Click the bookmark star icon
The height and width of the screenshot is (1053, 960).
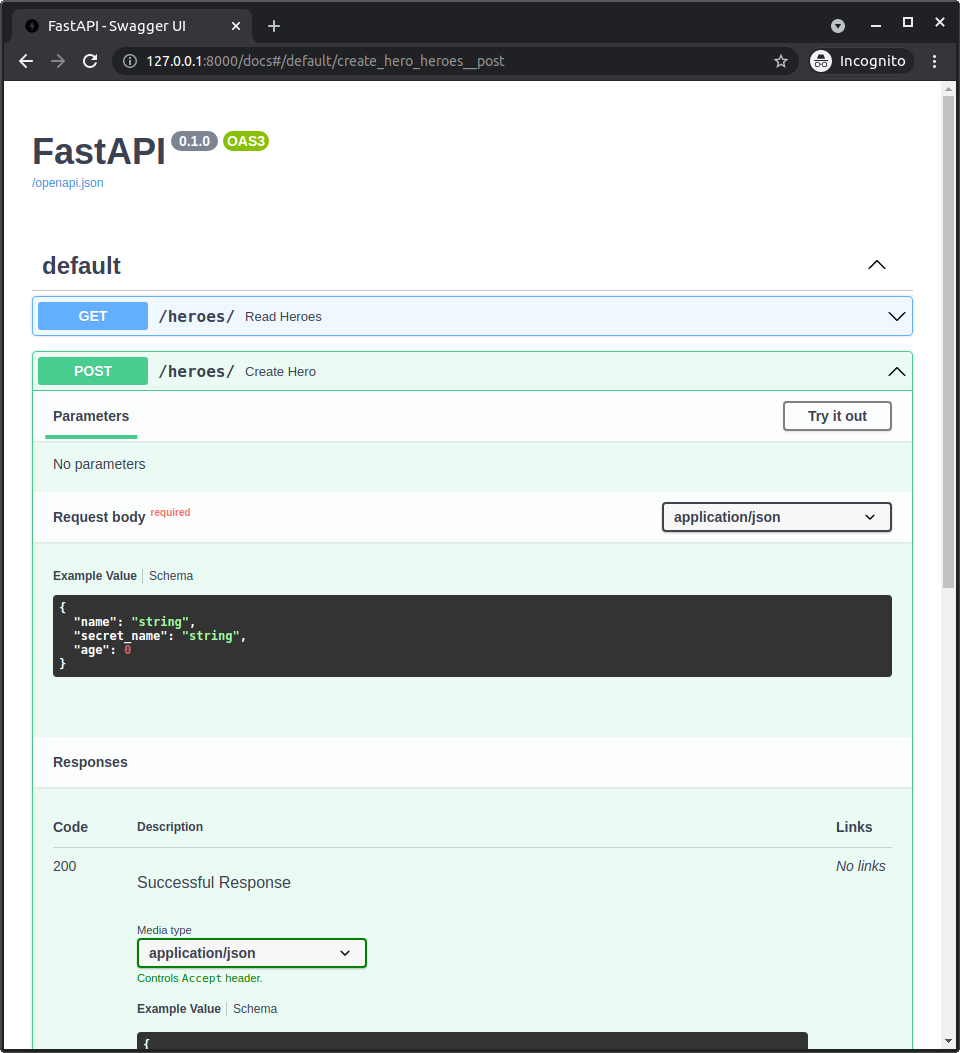[781, 61]
